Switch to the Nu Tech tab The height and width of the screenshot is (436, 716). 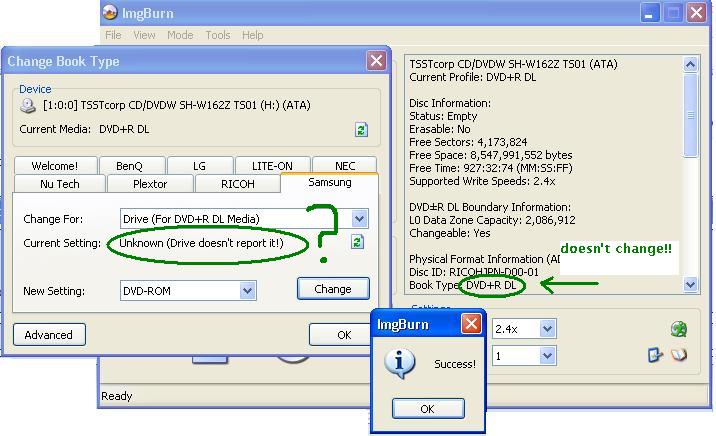point(60,184)
